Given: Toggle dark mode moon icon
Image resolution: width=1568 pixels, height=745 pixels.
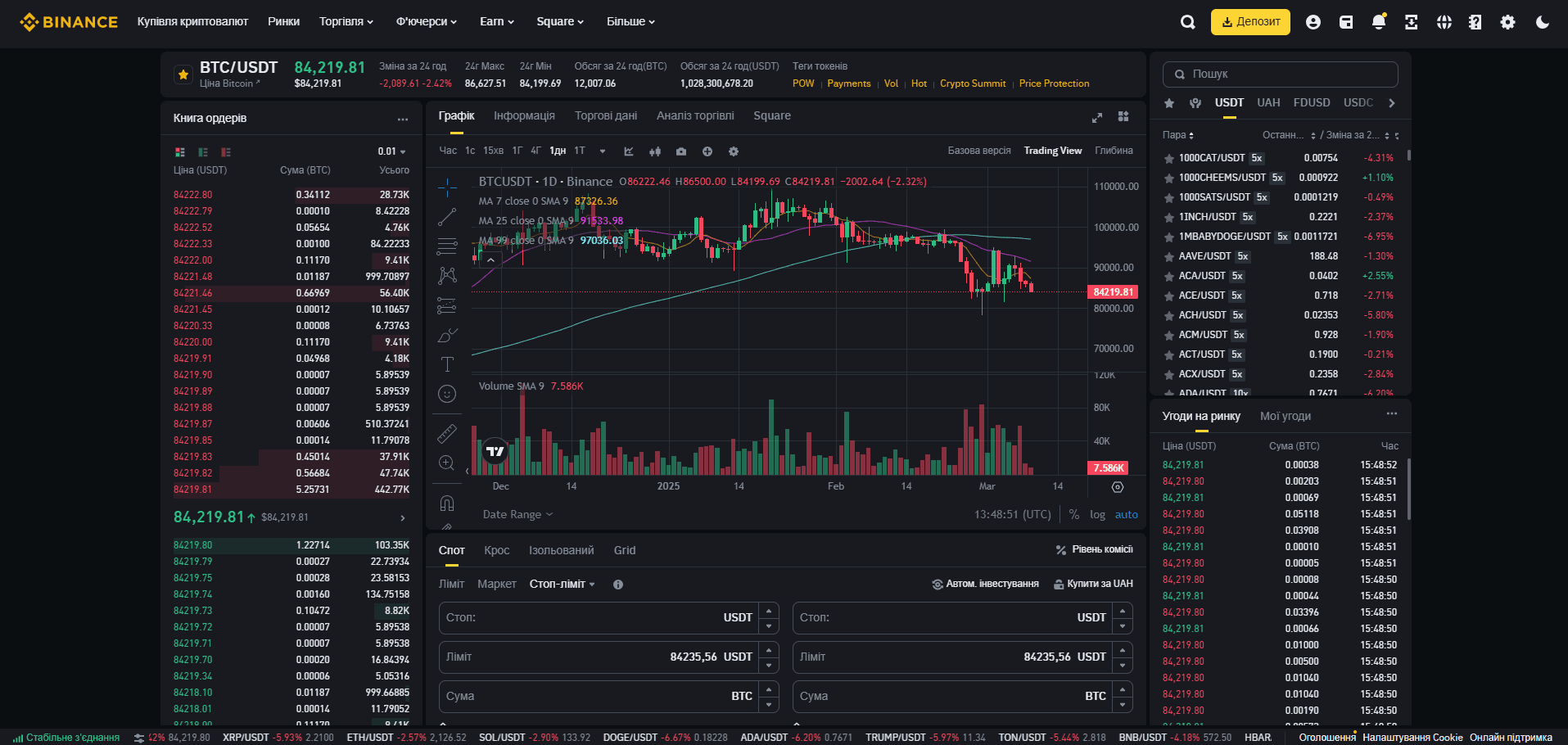Looking at the screenshot, I should tap(1543, 22).
